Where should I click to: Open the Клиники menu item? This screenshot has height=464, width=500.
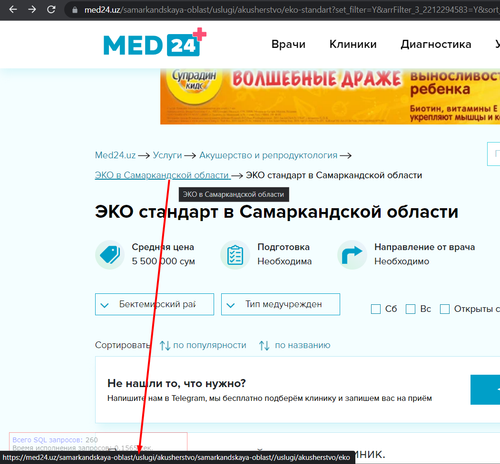[353, 44]
